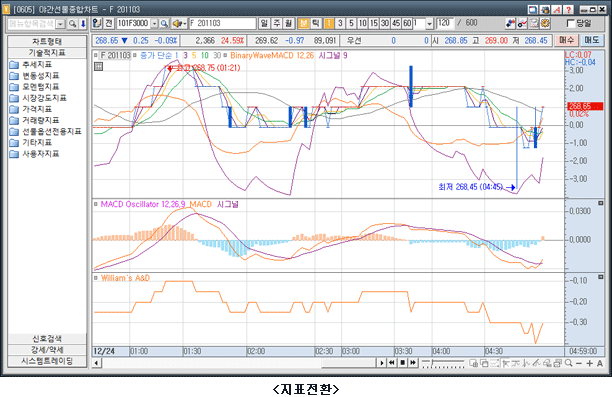Click the fast-forward playback icon
The width and height of the screenshot is (612, 397).
[413, 363]
